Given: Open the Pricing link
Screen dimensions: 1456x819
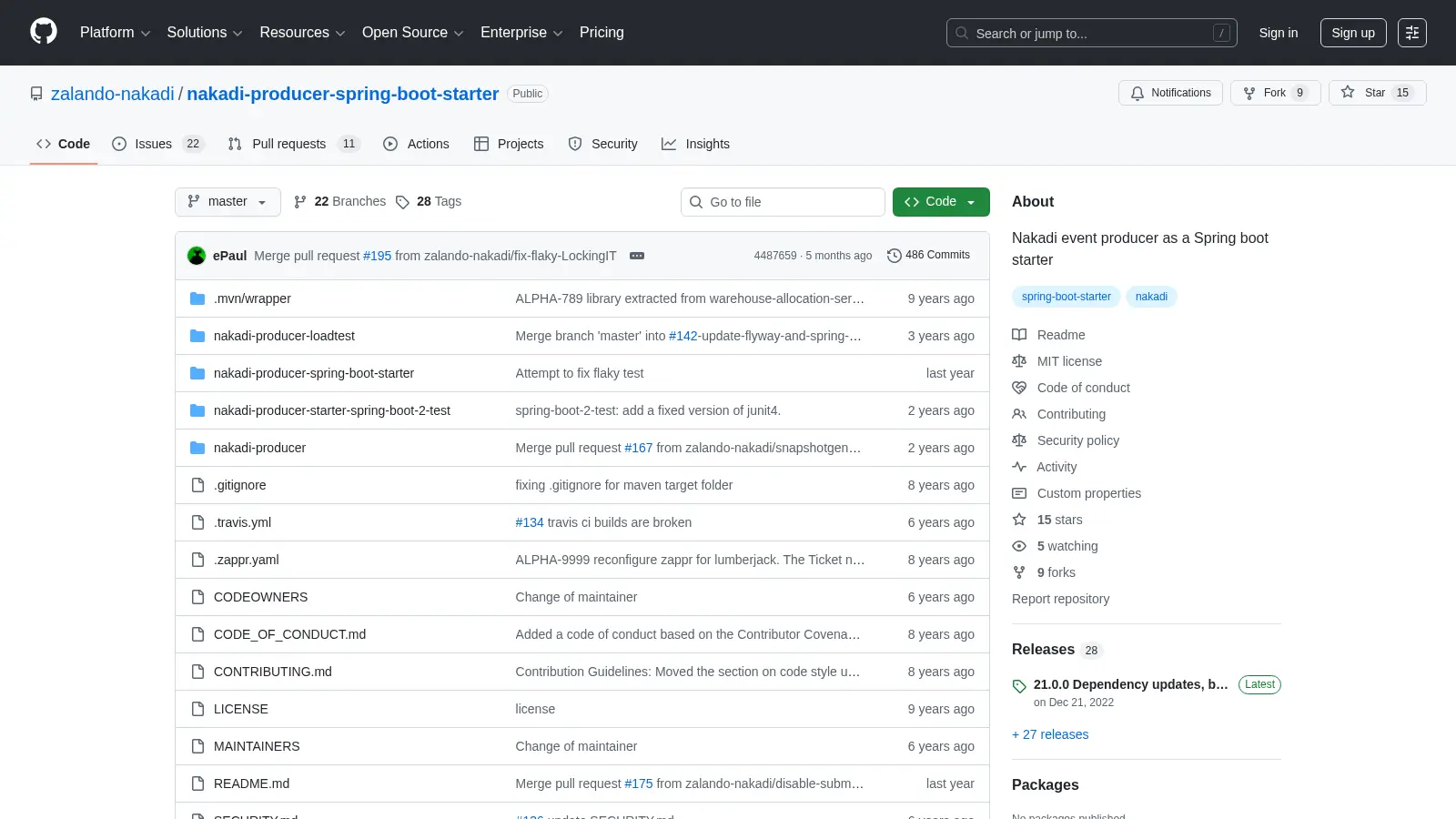Looking at the screenshot, I should point(602,33).
